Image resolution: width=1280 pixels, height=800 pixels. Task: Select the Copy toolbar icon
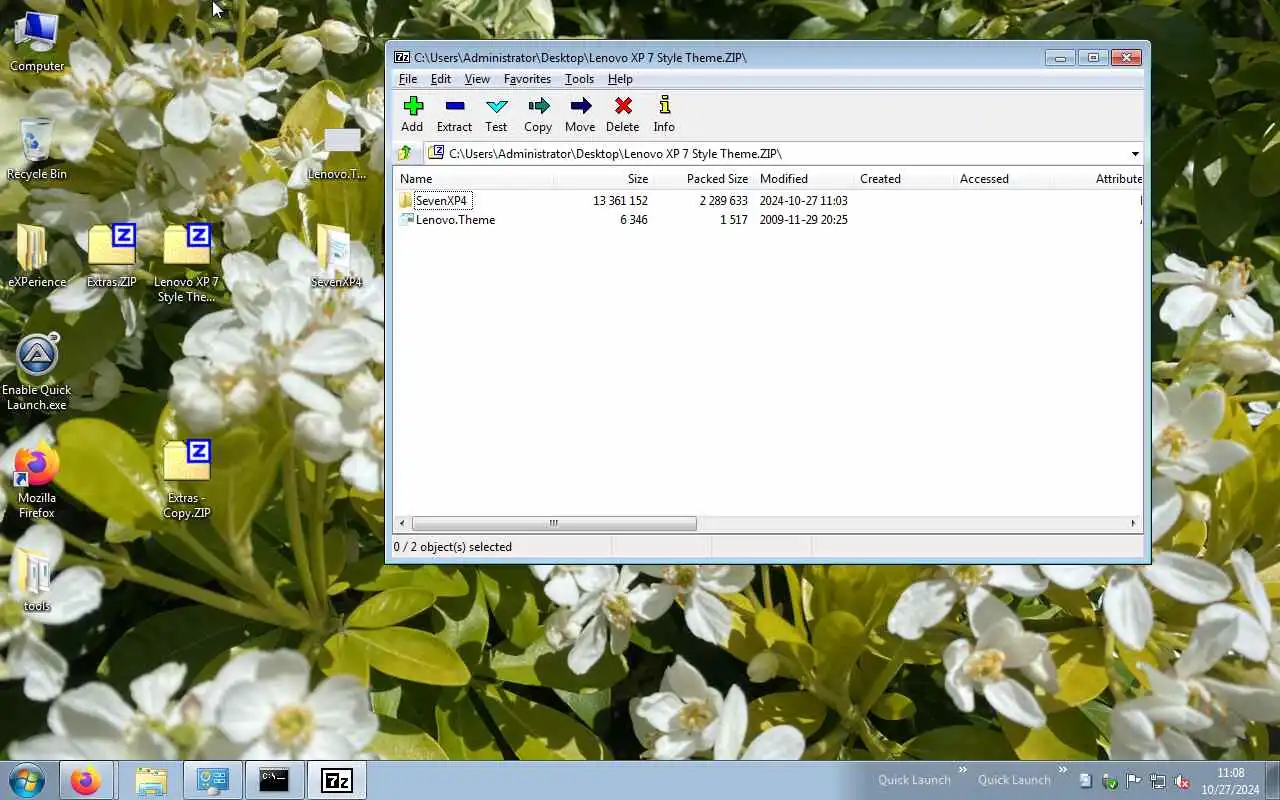click(x=538, y=114)
